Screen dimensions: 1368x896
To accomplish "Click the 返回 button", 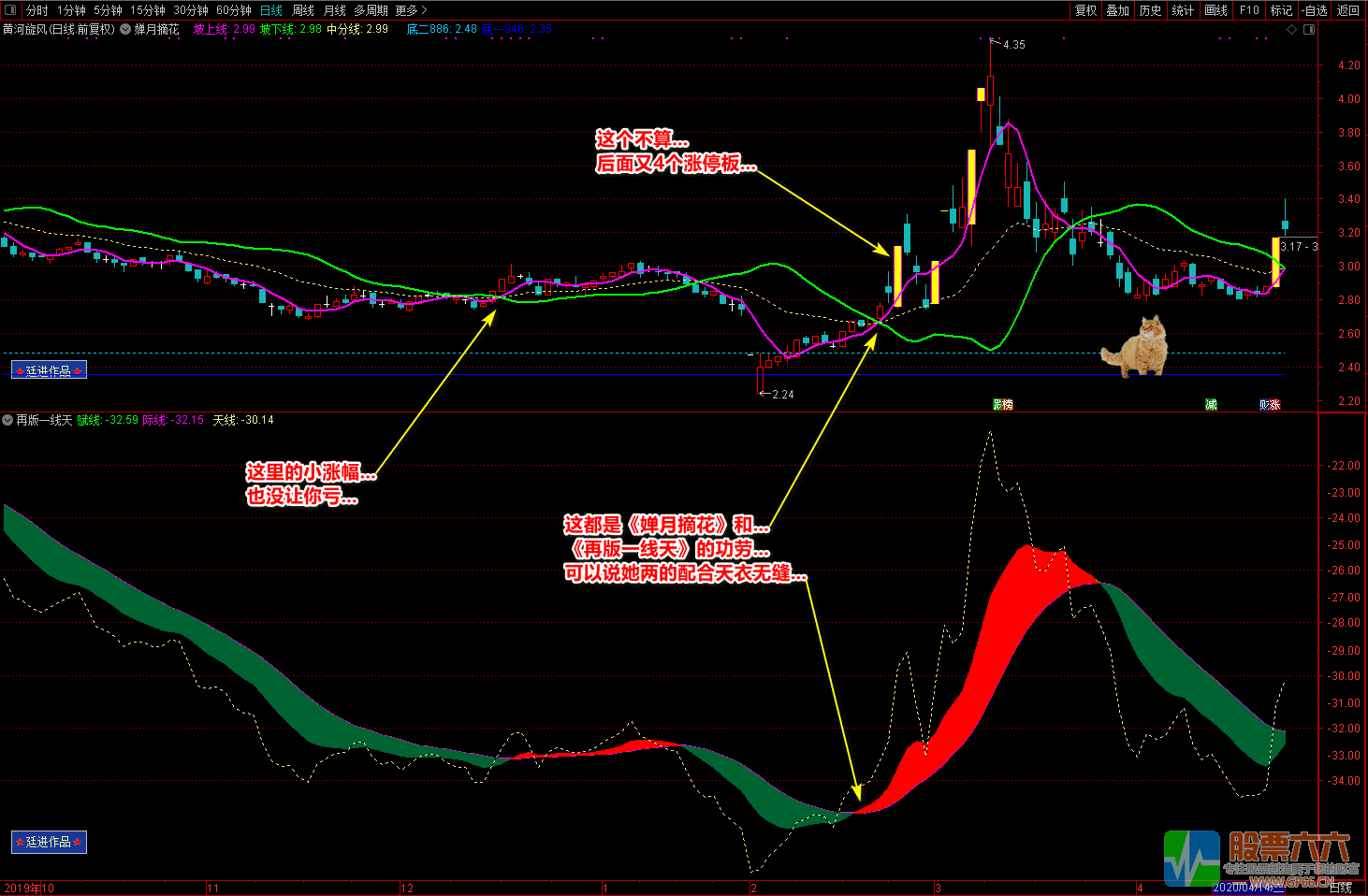I will 1348,10.
